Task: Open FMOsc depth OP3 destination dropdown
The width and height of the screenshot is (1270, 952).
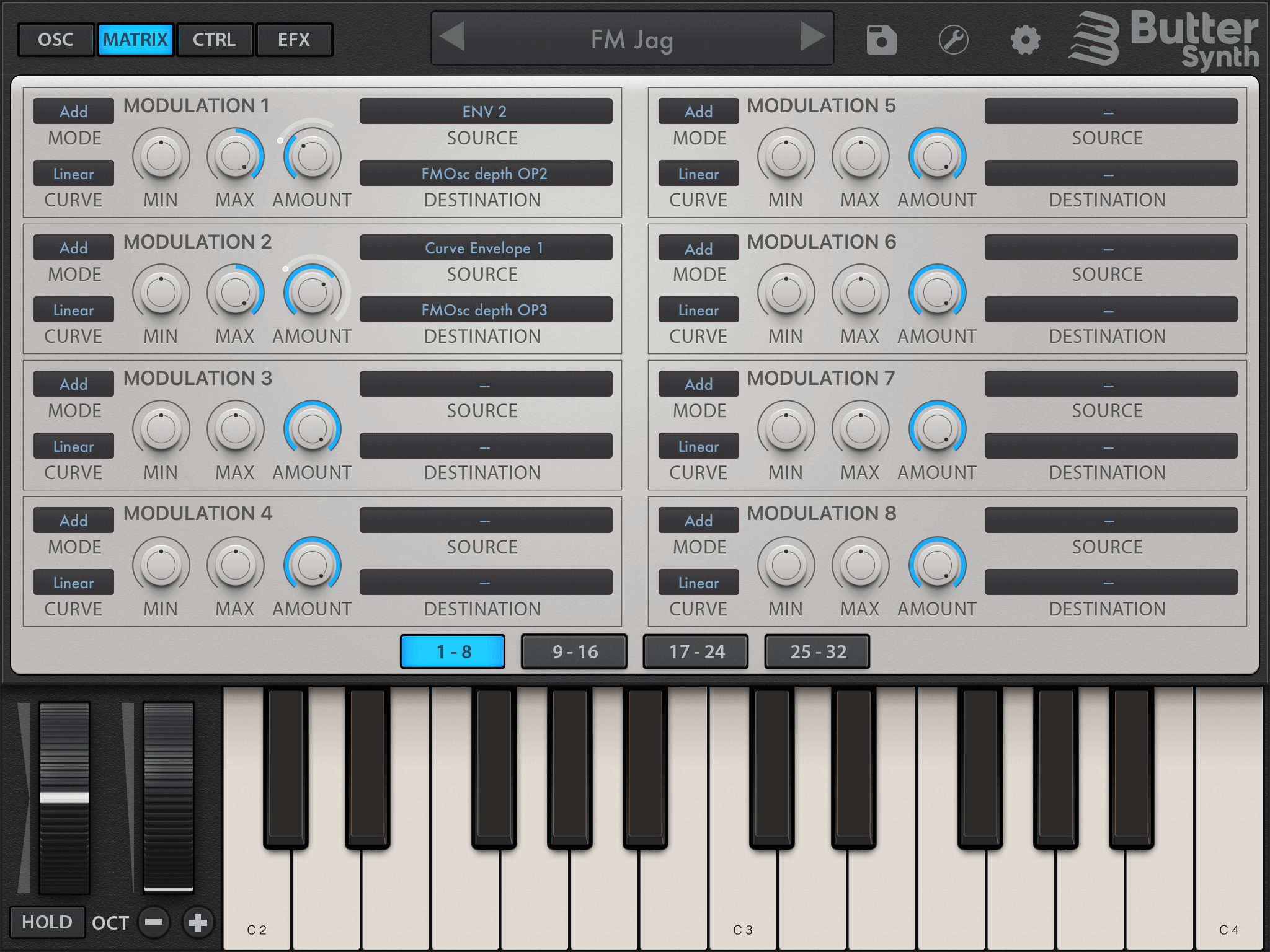Action: (x=485, y=310)
